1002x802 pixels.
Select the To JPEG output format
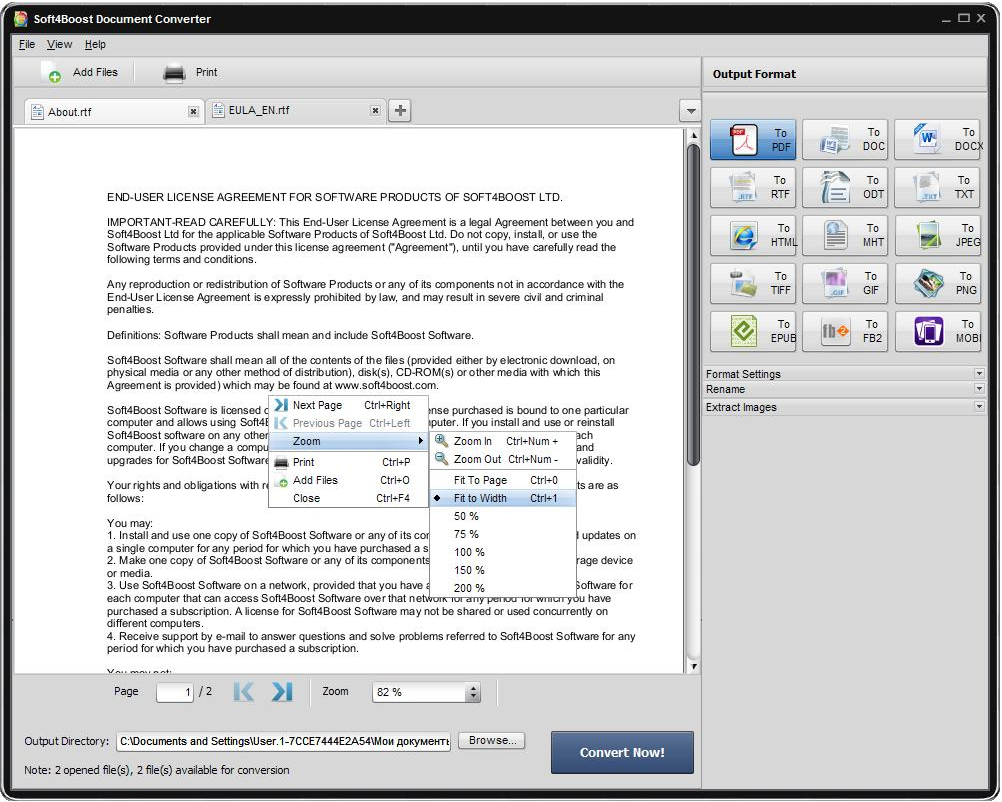coord(937,235)
